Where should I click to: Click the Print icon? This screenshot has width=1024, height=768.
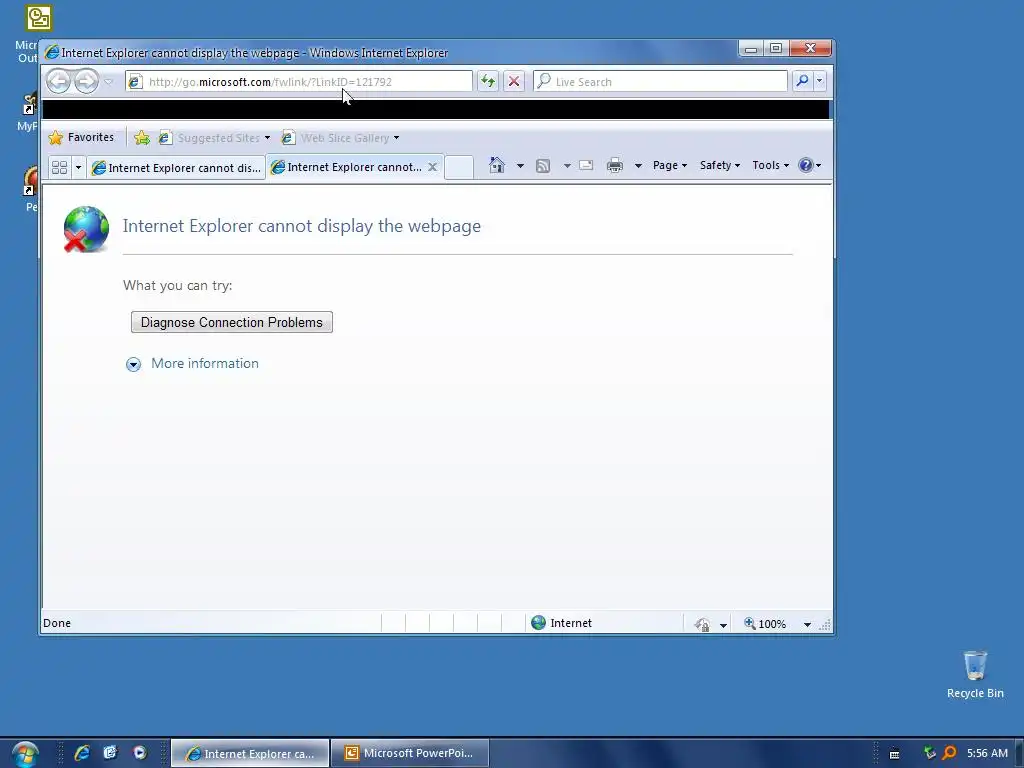coord(615,166)
